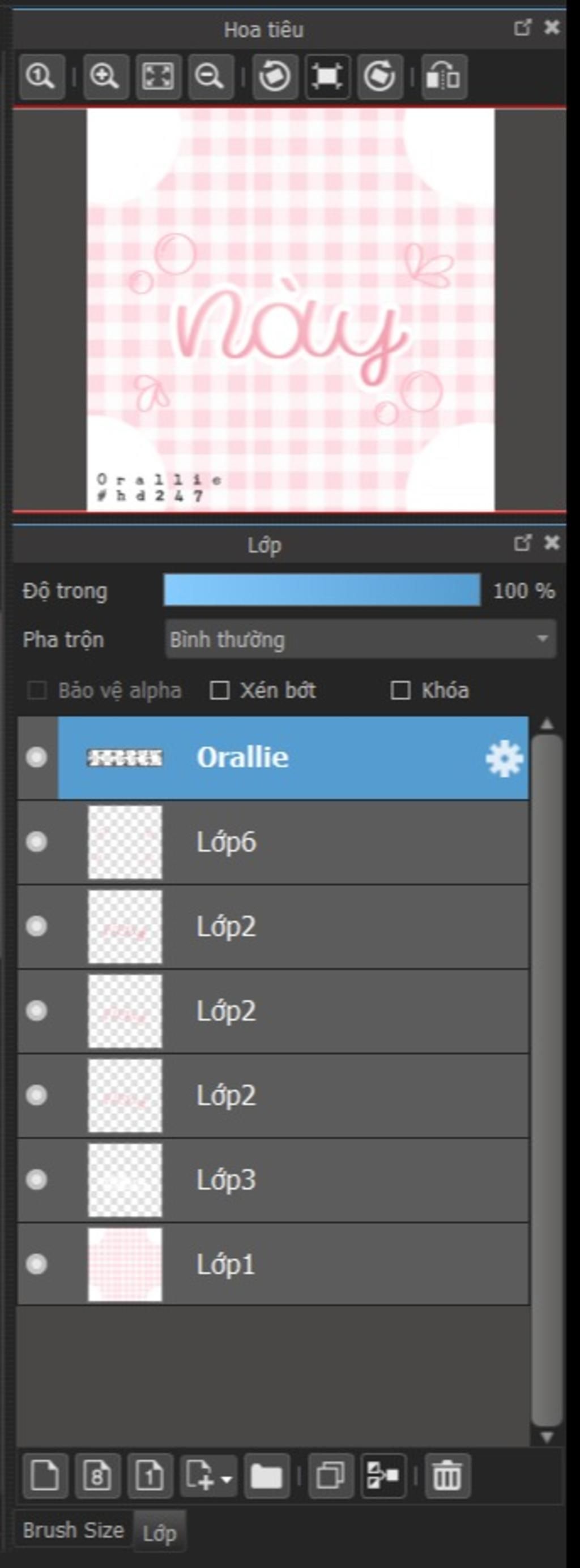Viewport: 580px width, 1568px height.
Task: Delete the selected layer with trash icon
Action: (447, 1476)
